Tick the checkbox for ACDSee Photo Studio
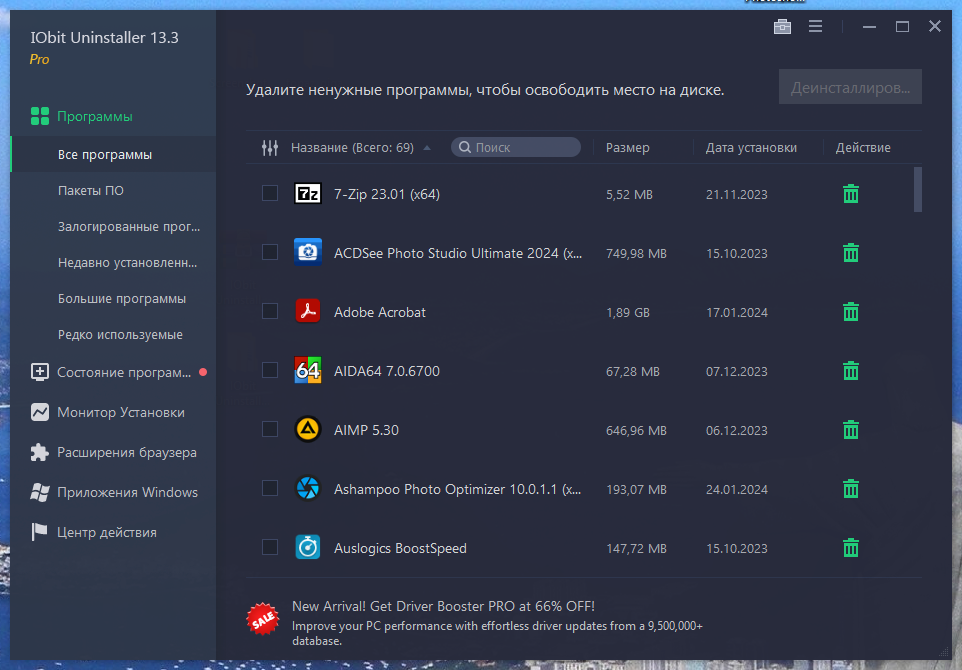 tap(270, 252)
